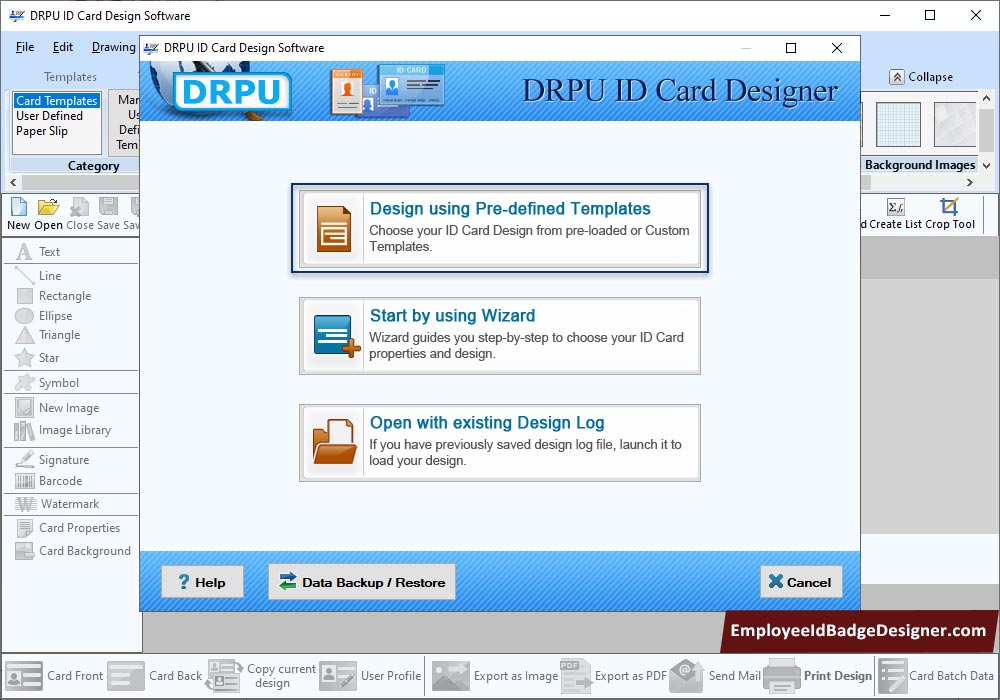This screenshot has height=700, width=1000.
Task: Click ribbon horizontal scroll left arrow
Action: (13, 182)
